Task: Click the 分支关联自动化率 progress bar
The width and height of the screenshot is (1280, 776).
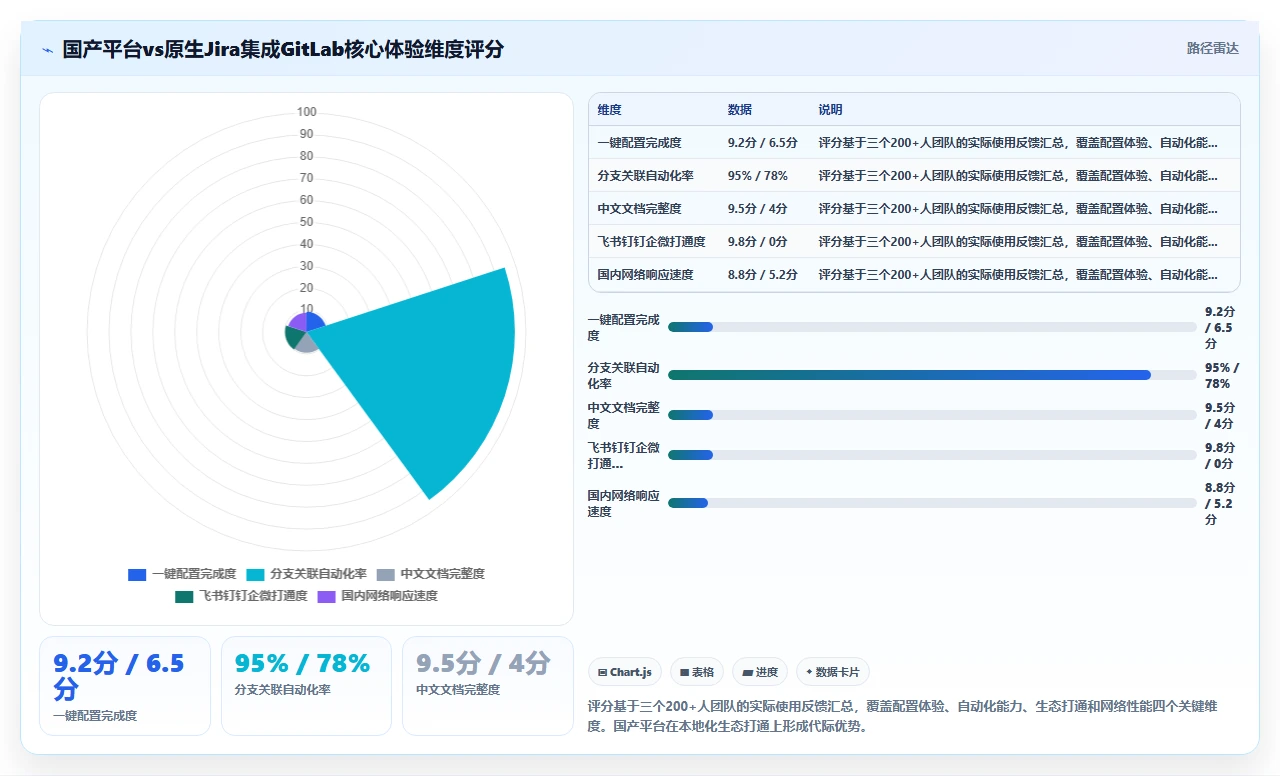Action: point(932,375)
